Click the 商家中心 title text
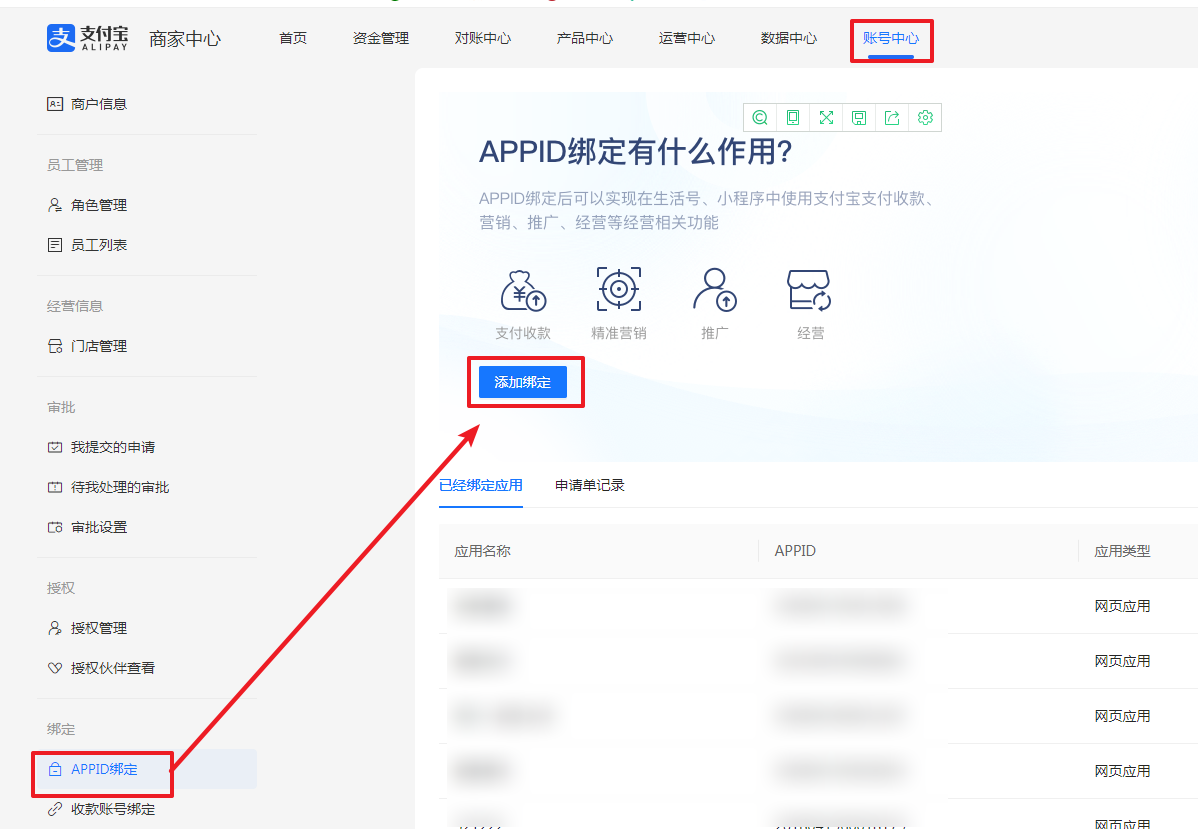 click(185, 38)
